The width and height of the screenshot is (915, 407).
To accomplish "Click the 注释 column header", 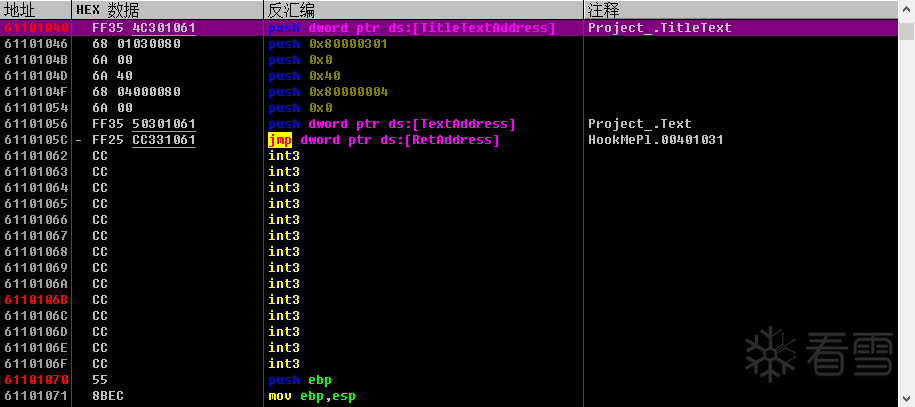I will coord(741,9).
